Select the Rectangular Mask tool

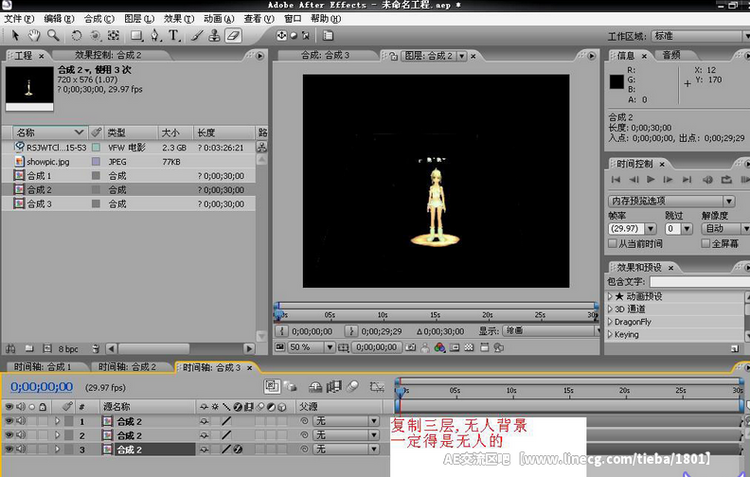click(137, 36)
